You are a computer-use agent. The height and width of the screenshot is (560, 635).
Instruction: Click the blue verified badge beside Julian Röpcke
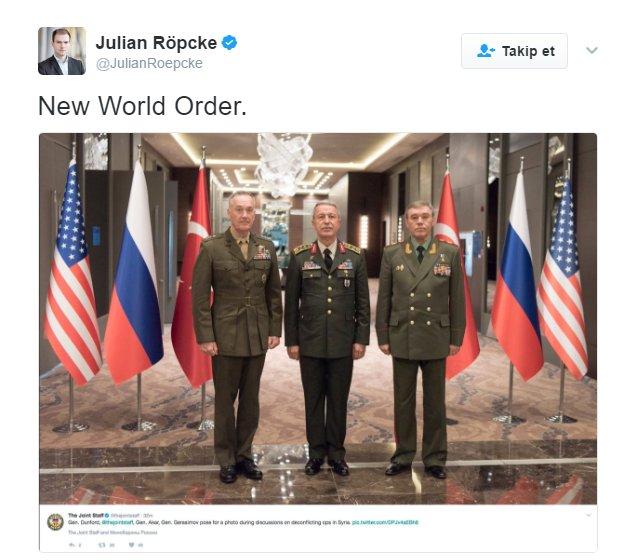(230, 43)
